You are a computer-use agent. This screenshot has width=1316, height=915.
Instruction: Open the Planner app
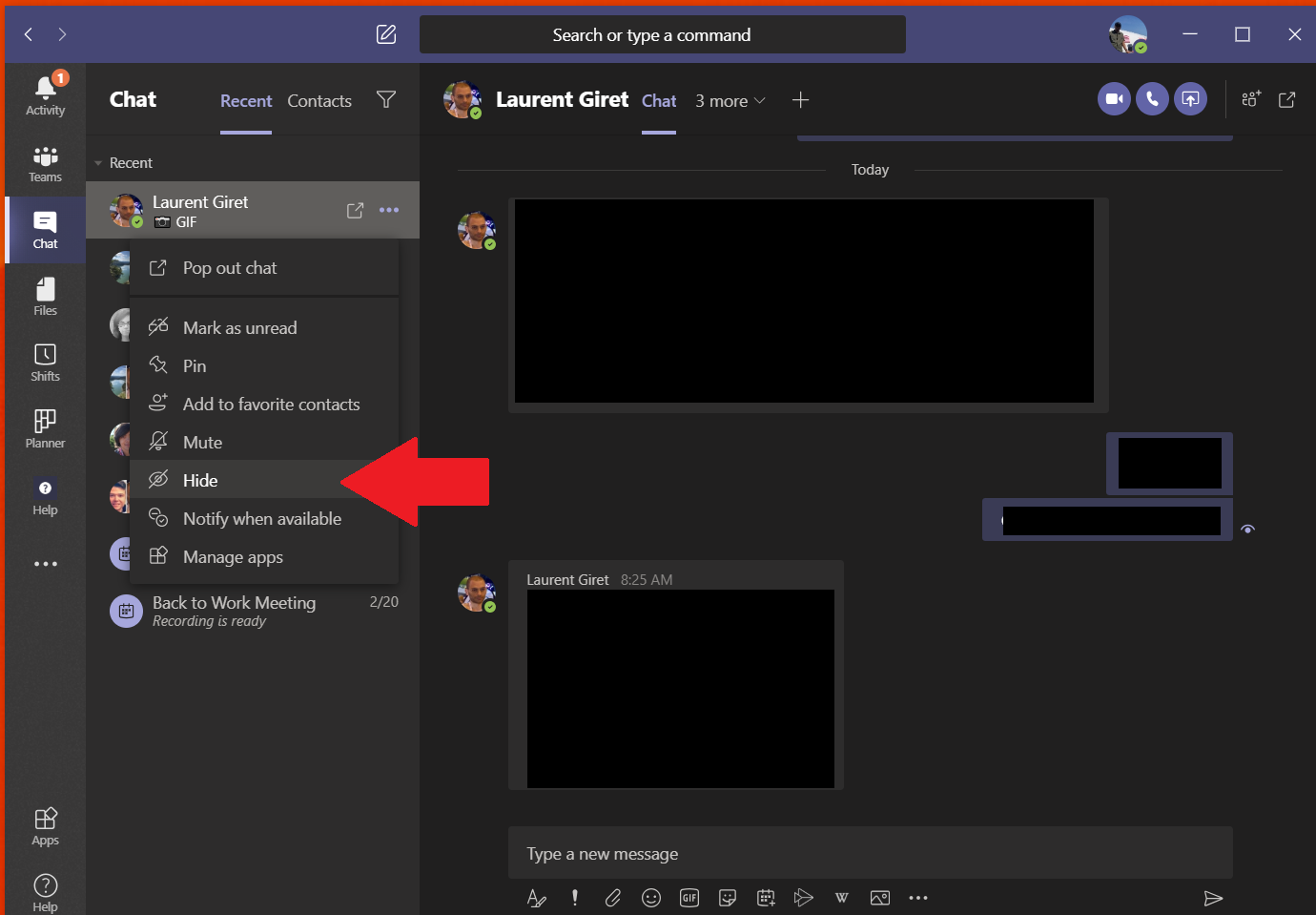(x=45, y=429)
